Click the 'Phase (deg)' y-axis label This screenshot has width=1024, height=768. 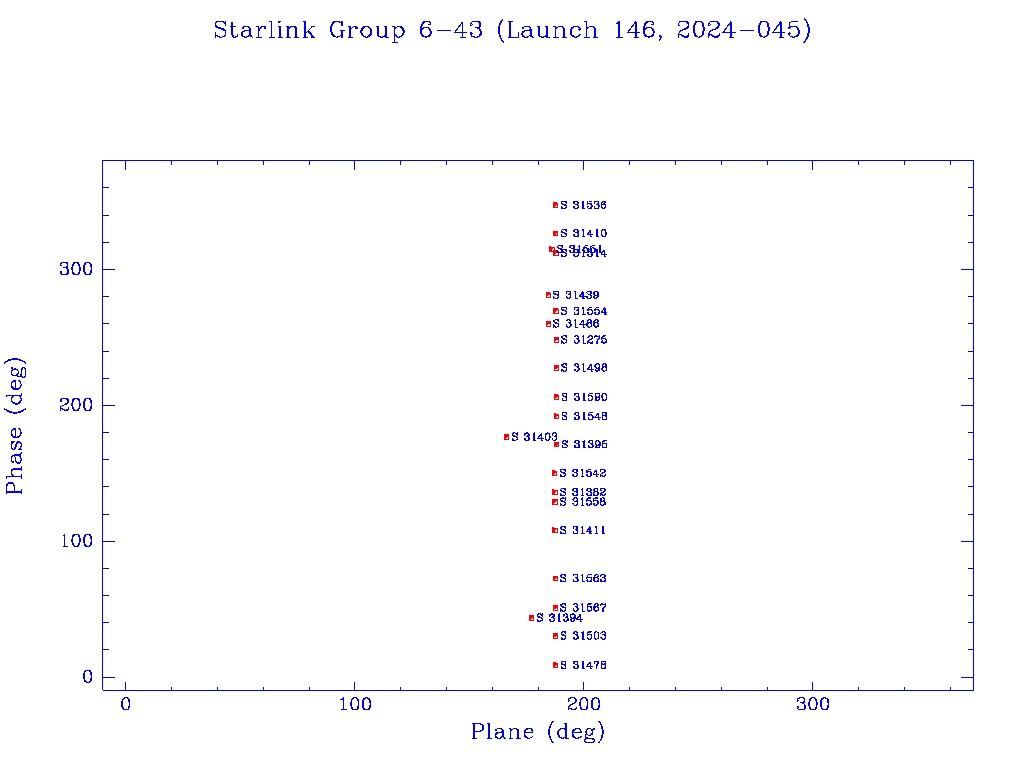14,426
